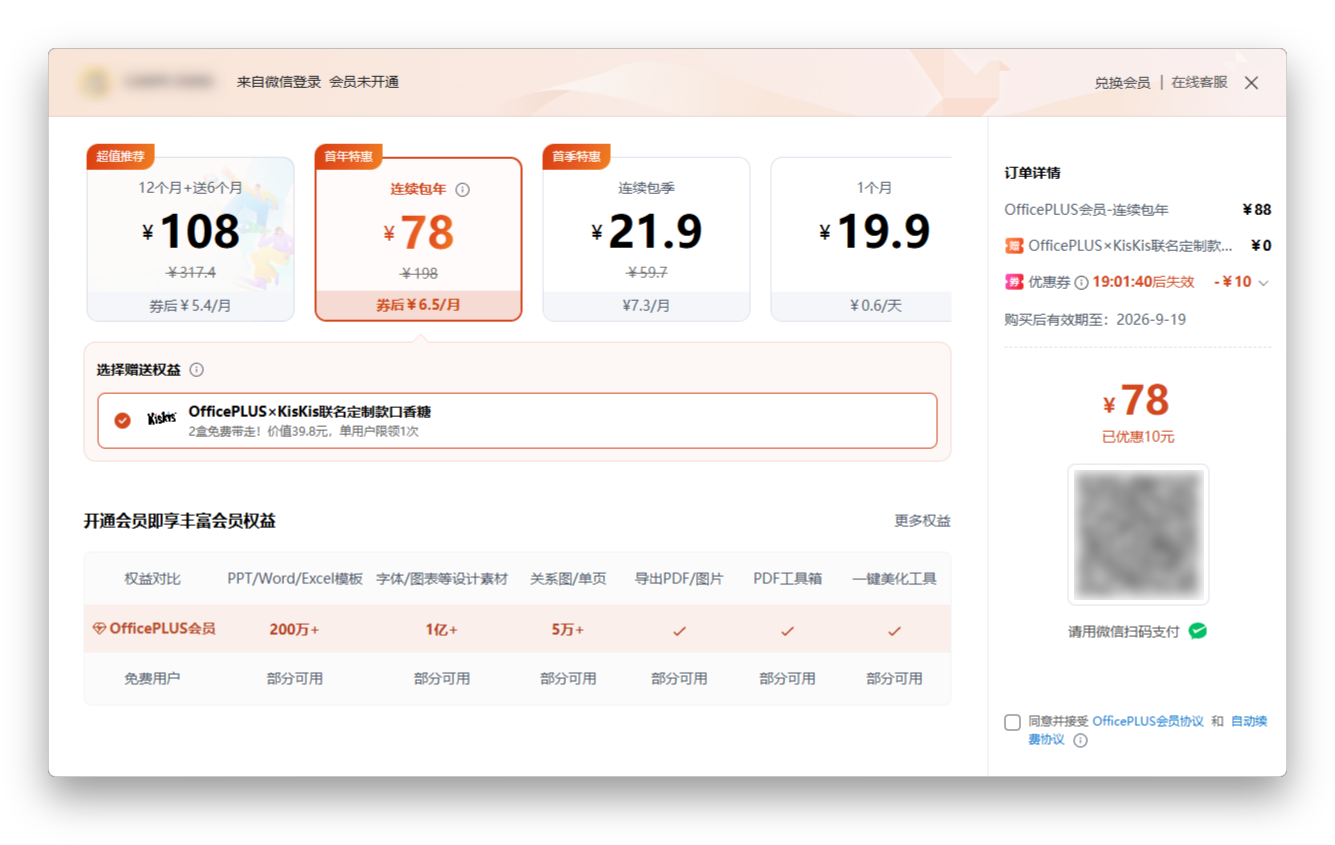This screenshot has height=845, width=1335.
Task: Click the info icon after 自动续费协议
Action: [1078, 740]
